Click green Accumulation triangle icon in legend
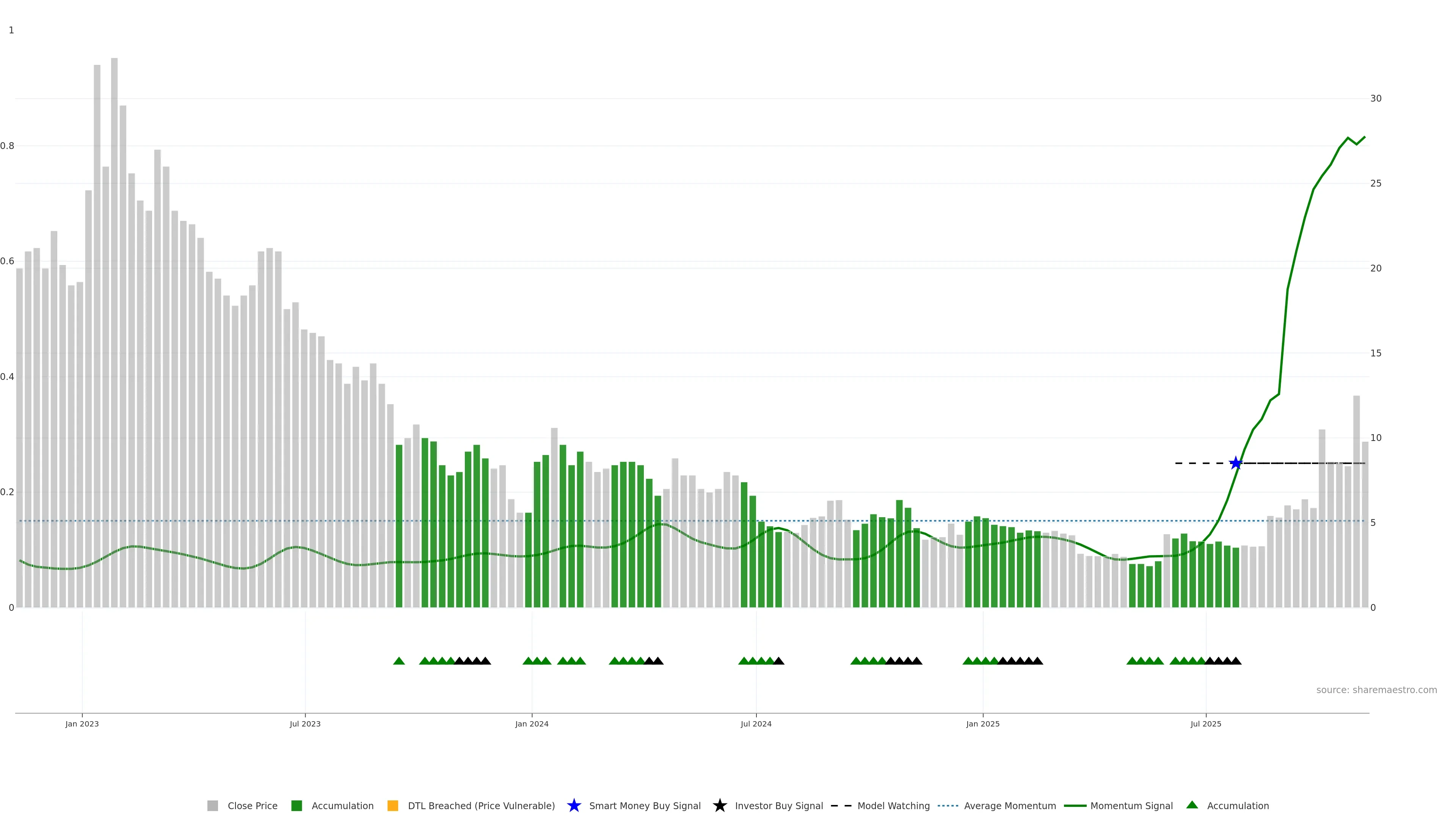This screenshot has width=1456, height=819. coord(1192,805)
